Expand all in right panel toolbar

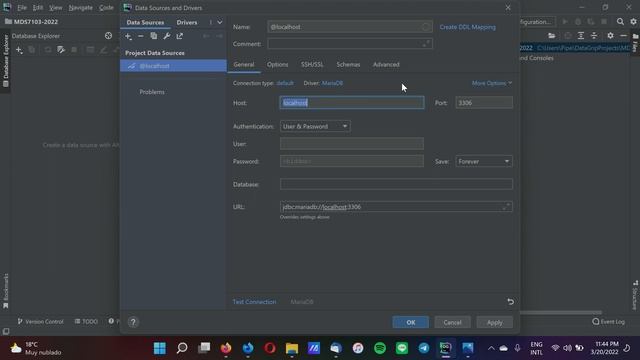pos(581,36)
